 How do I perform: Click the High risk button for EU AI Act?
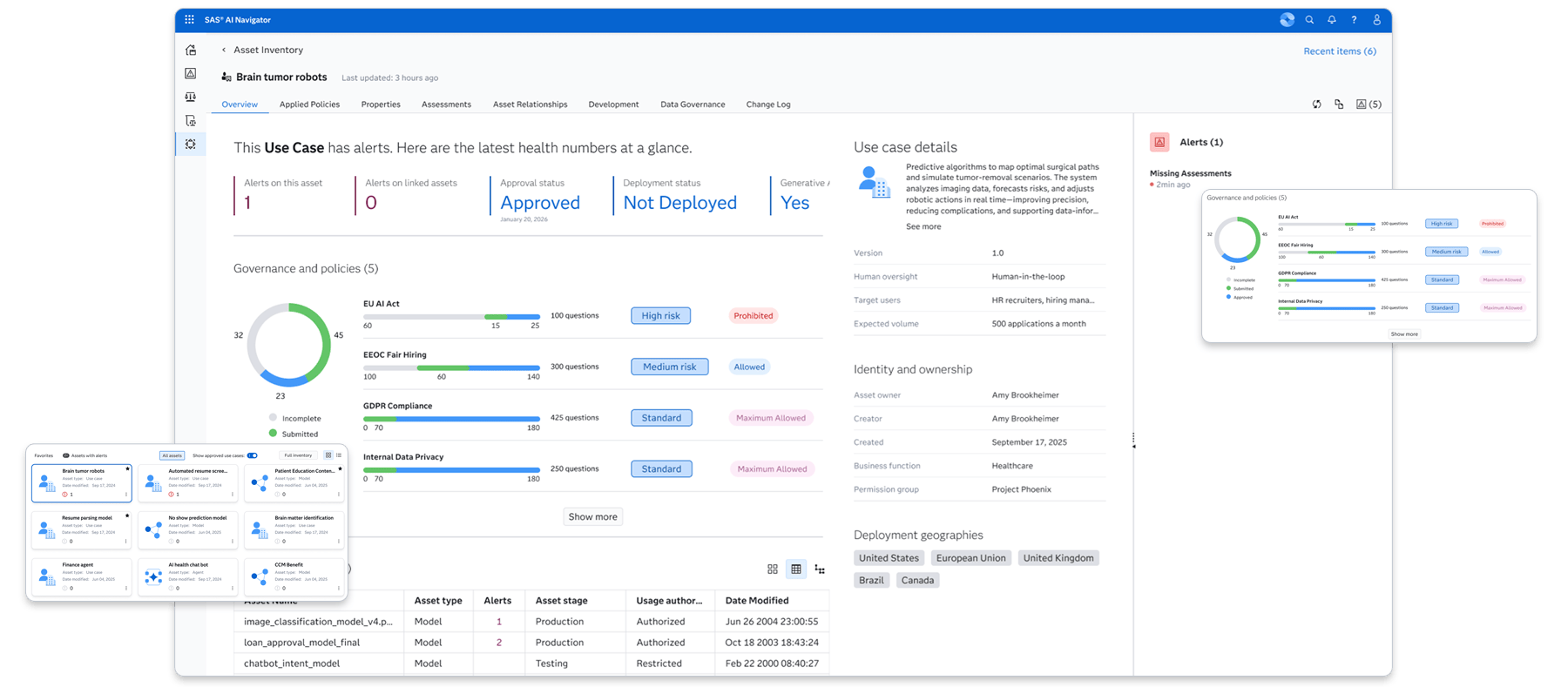click(x=661, y=316)
